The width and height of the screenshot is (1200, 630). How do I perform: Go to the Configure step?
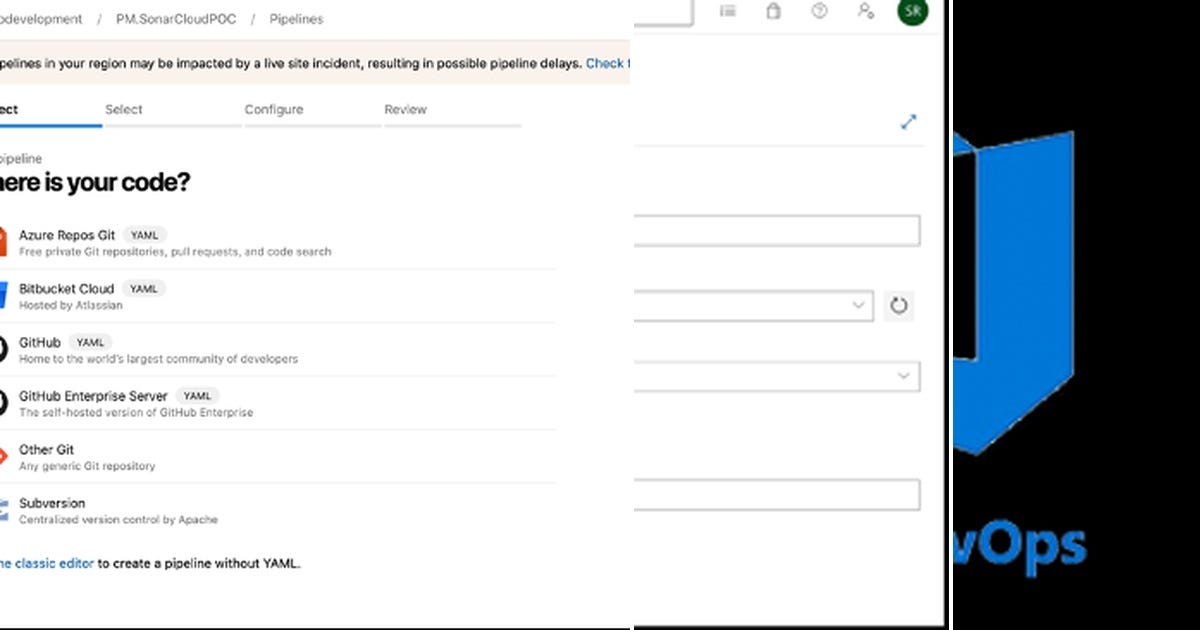pyautogui.click(x=274, y=109)
